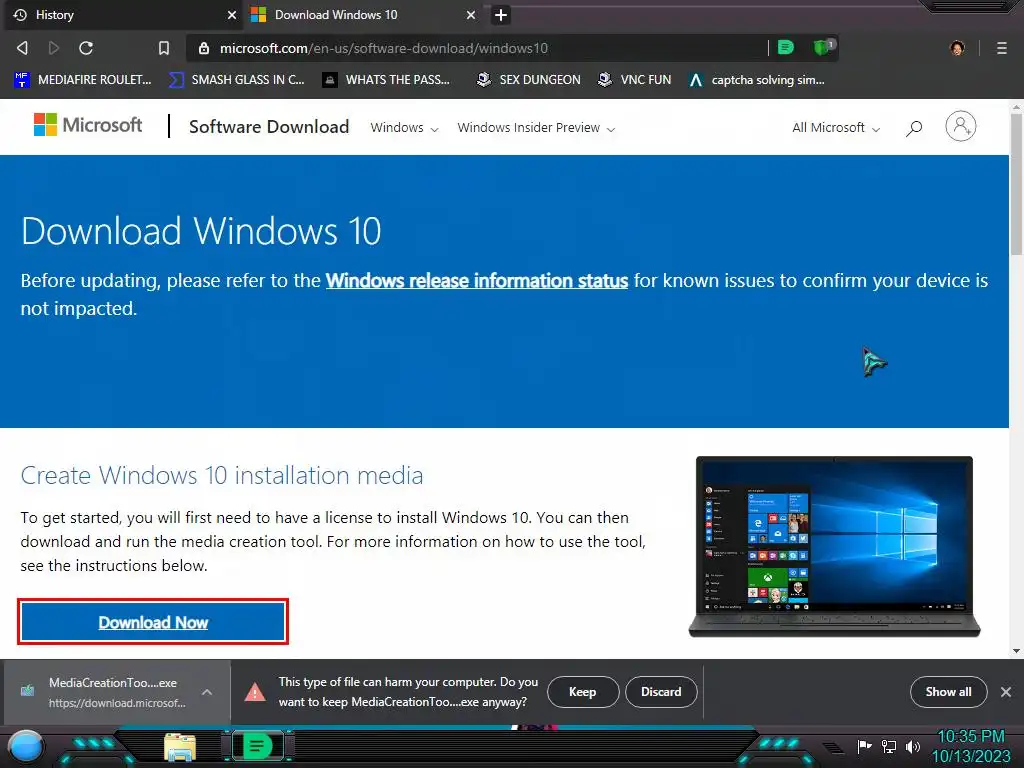The height and width of the screenshot is (768, 1024).
Task: Open the SMASH GLASS IN C... bookmark
Action: (x=237, y=80)
